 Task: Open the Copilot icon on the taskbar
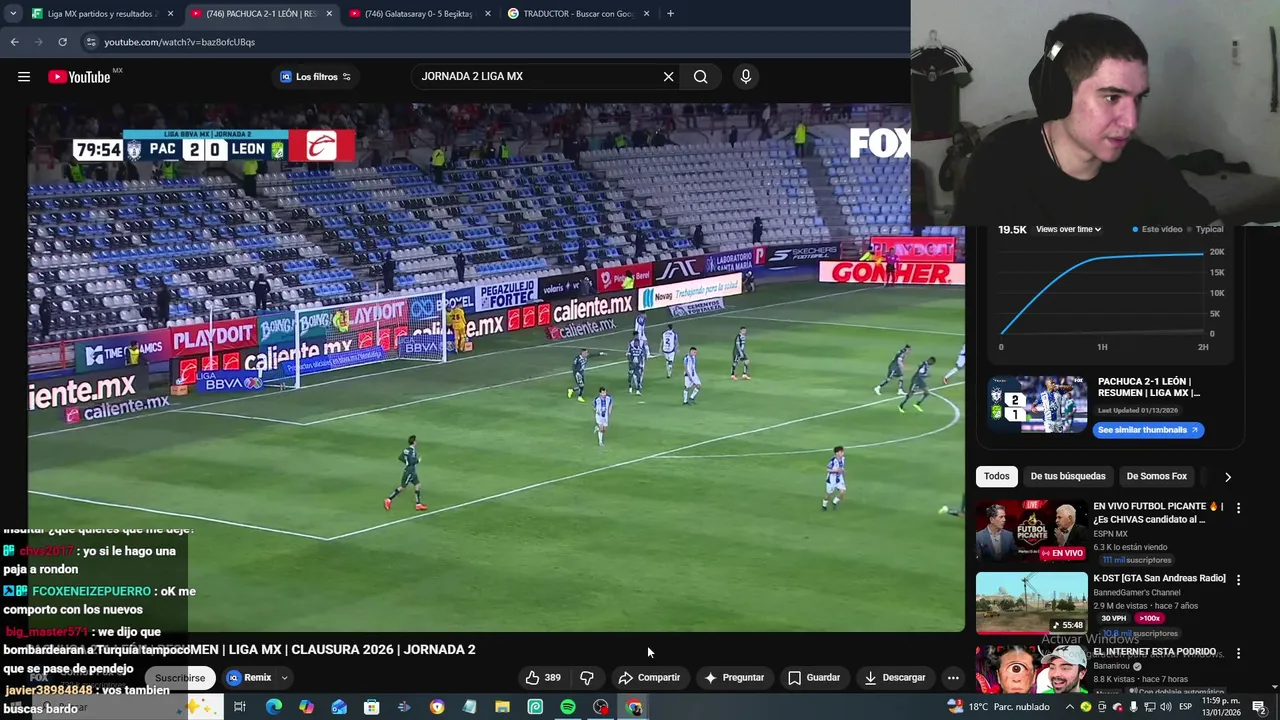(306, 707)
